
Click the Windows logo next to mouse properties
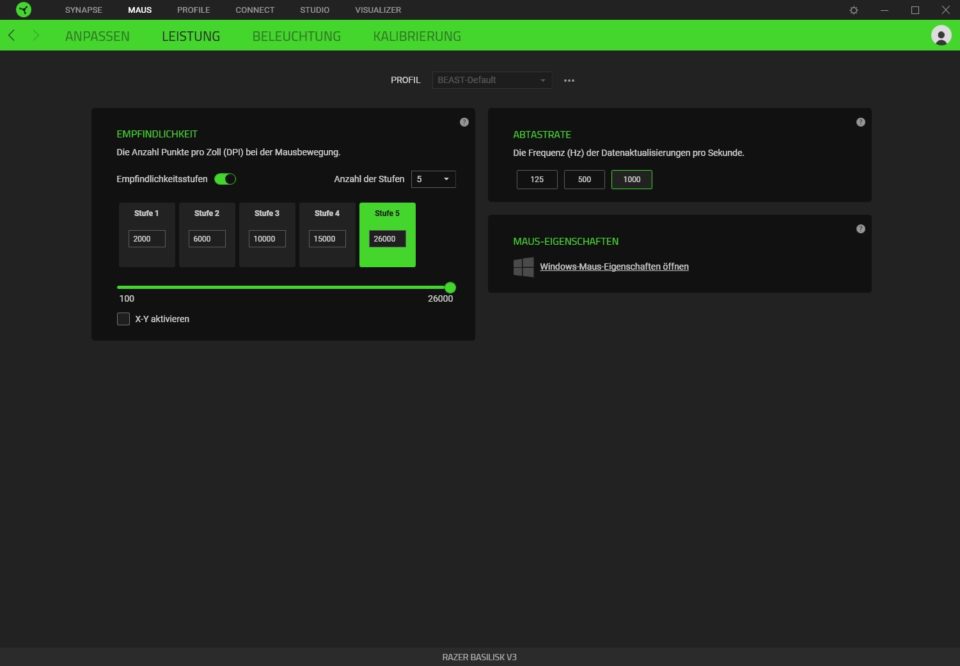click(523, 267)
